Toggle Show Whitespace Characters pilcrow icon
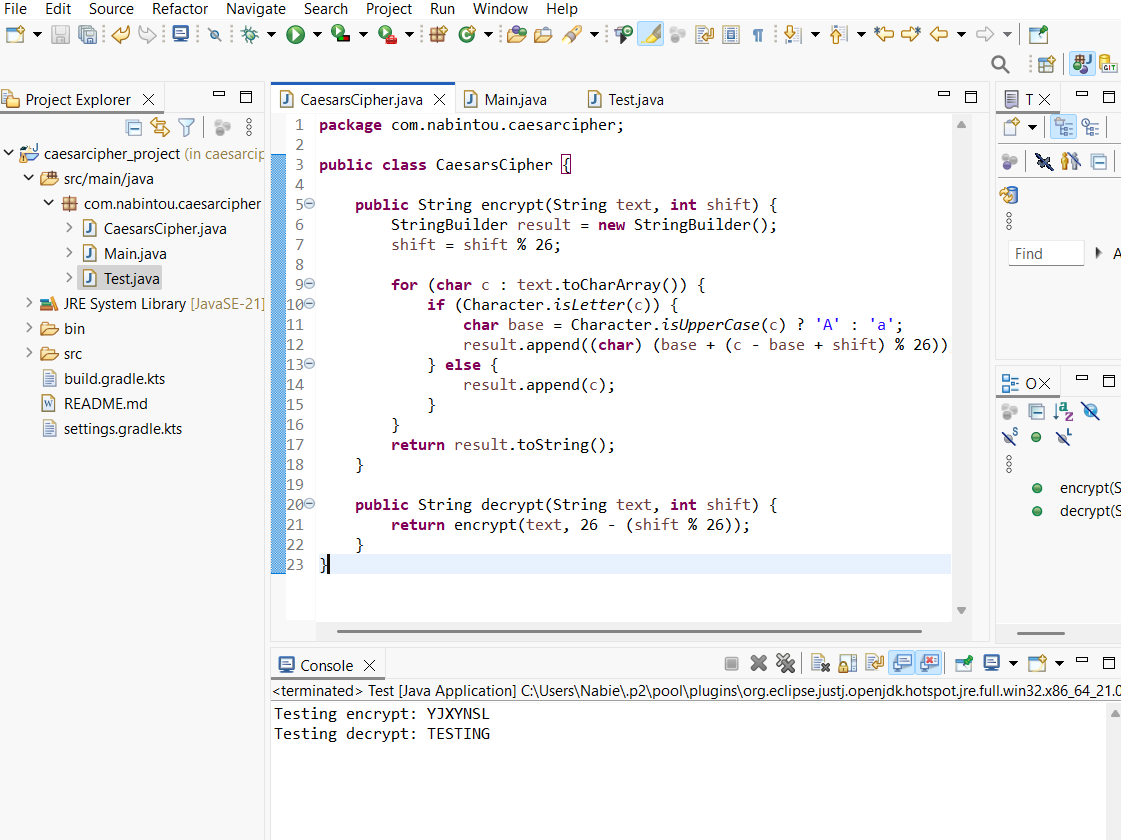The image size is (1121, 840). point(758,34)
